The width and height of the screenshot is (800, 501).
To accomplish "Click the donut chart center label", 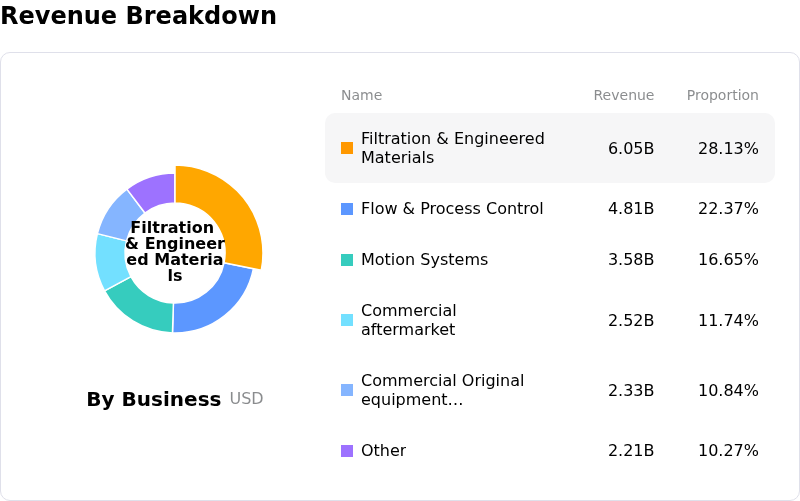I will click(175, 251).
